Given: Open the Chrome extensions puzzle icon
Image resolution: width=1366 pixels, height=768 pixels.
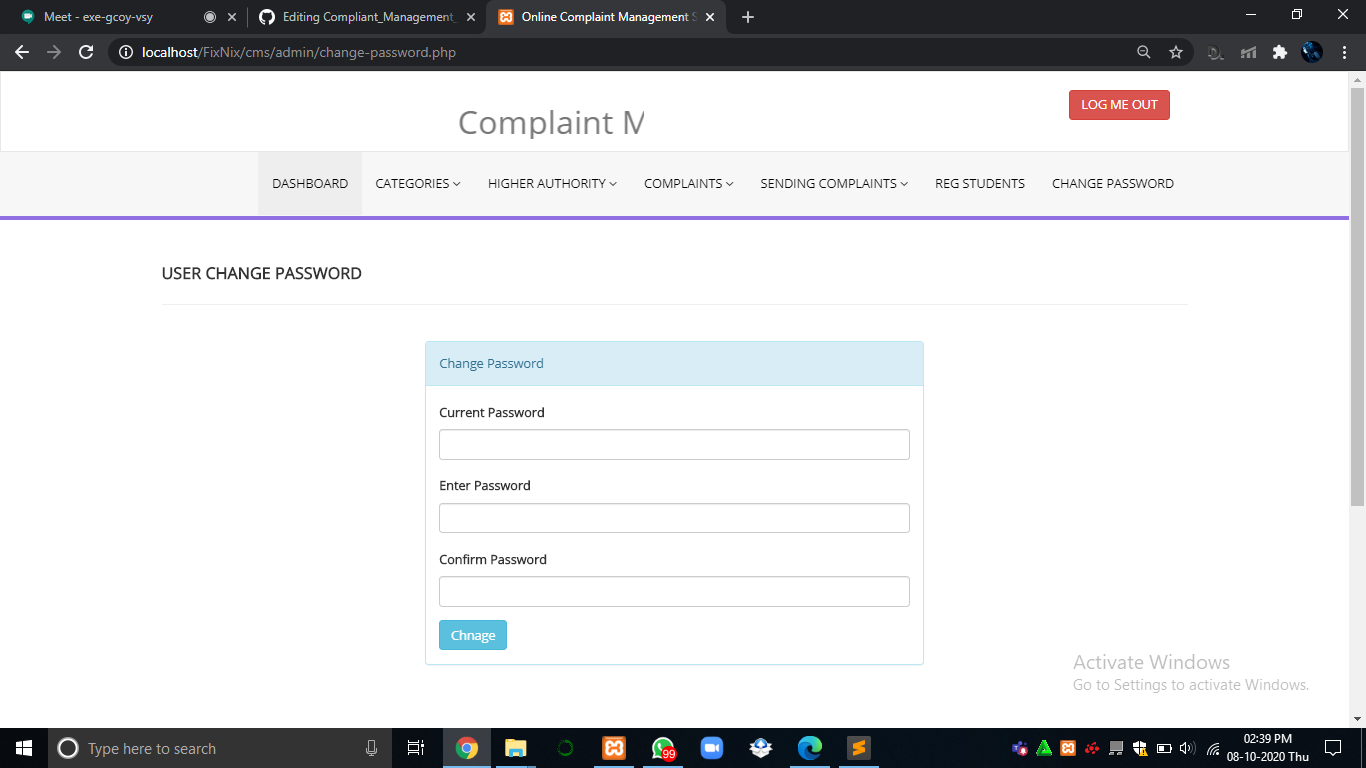Looking at the screenshot, I should tap(1280, 51).
